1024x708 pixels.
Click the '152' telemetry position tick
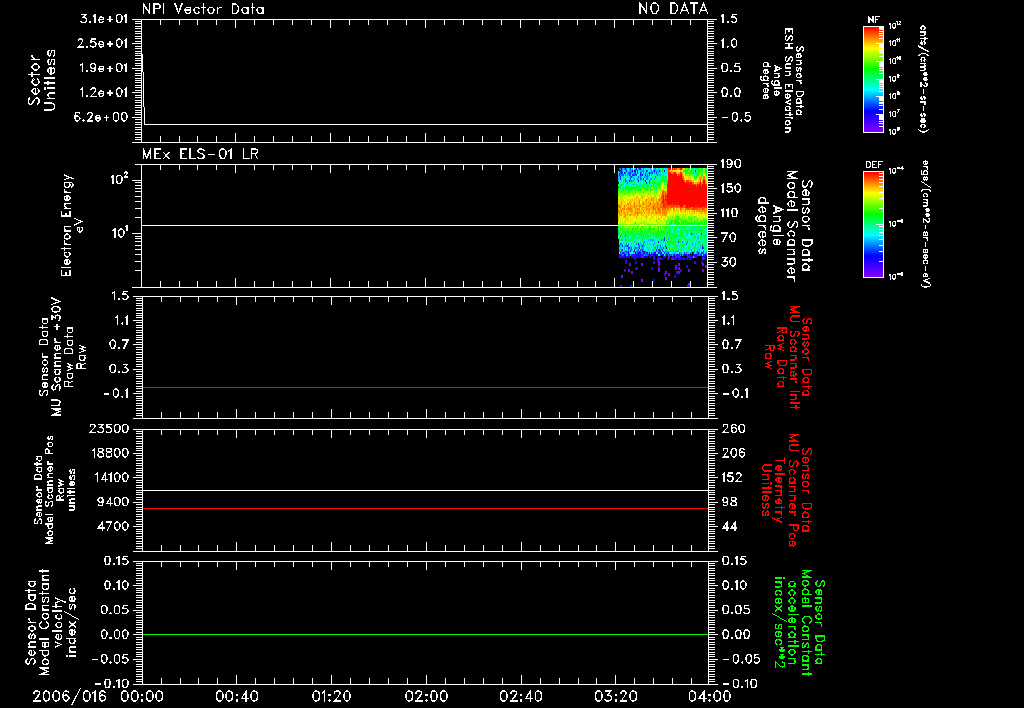click(x=731, y=477)
